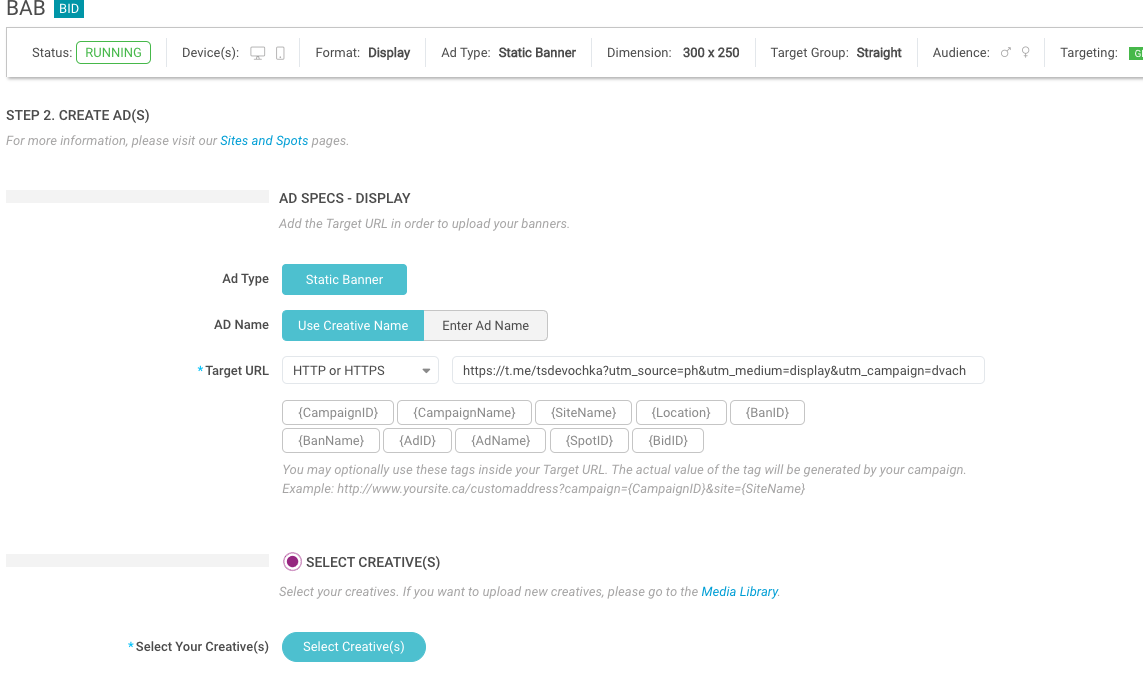
Task: Click the Static Banner ad type button
Action: pyautogui.click(x=344, y=280)
